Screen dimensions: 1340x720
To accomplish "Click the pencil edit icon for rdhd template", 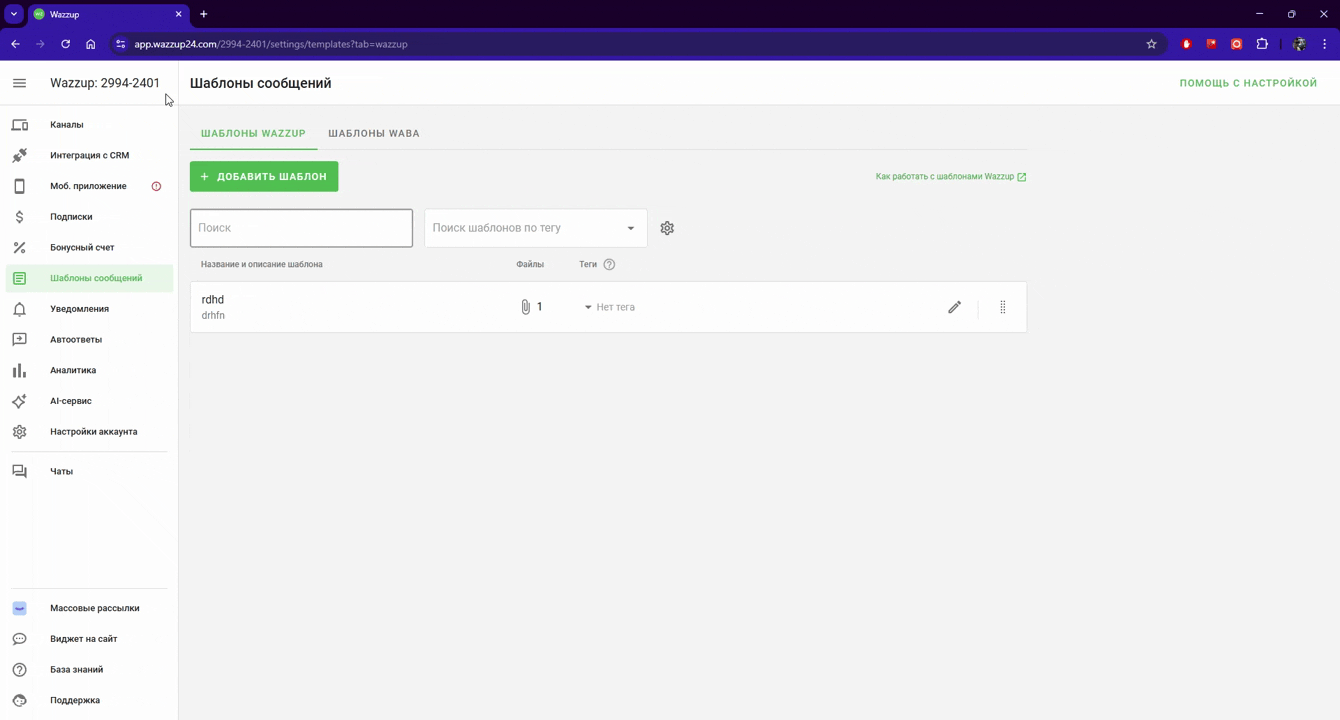I will click(x=954, y=307).
